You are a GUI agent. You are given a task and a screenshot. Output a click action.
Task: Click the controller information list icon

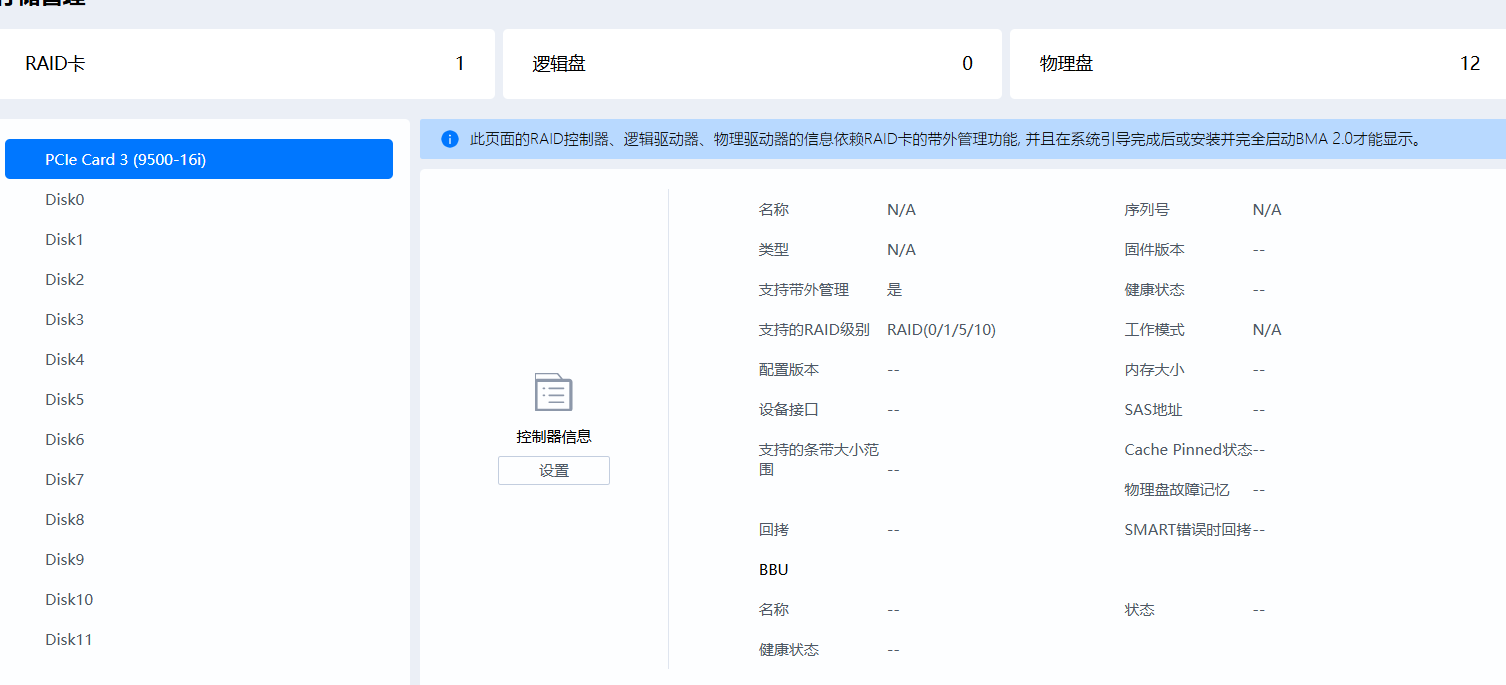coord(553,393)
